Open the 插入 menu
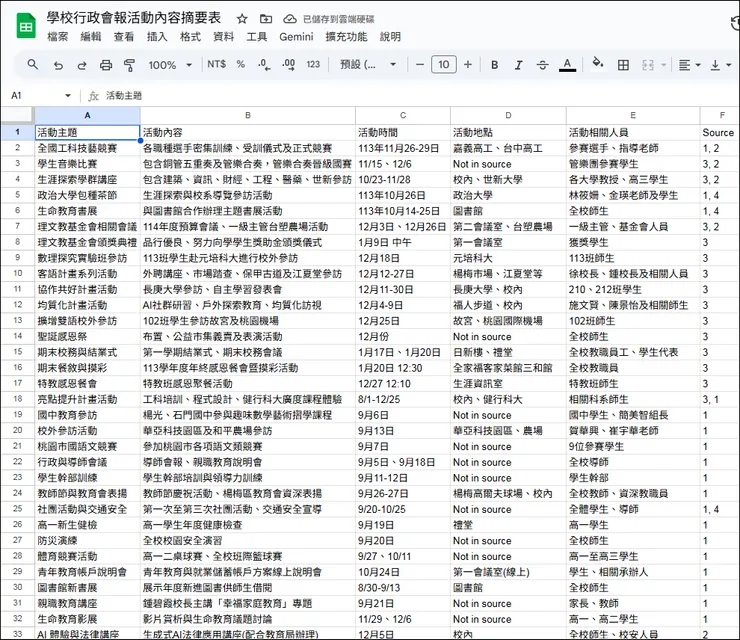Screen dimensions: 740x640 tap(157, 37)
